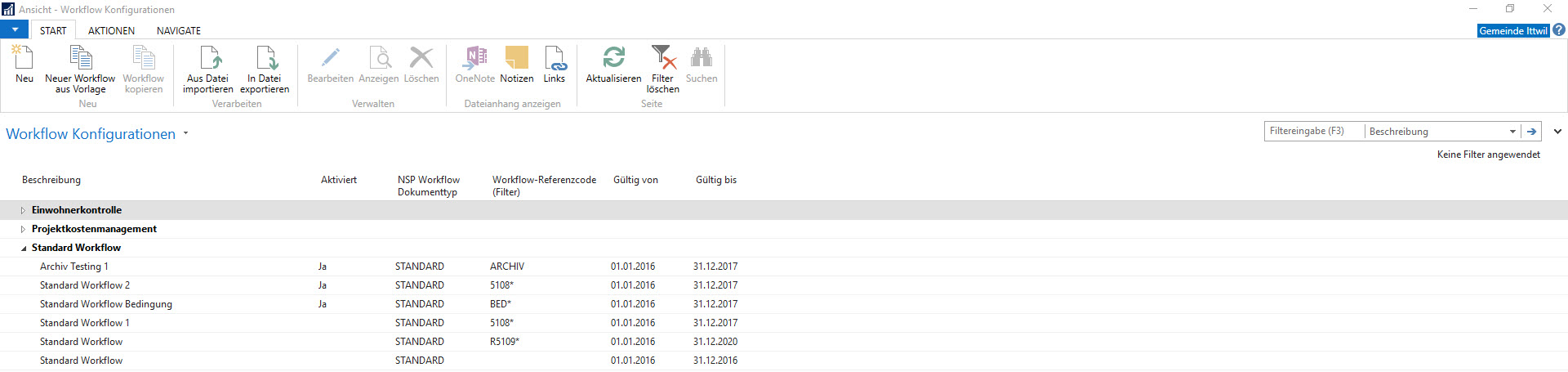The height and width of the screenshot is (372, 1568).
Task: Open Workflow Konfigurationen title dropdown arrow
Action: coord(185,133)
